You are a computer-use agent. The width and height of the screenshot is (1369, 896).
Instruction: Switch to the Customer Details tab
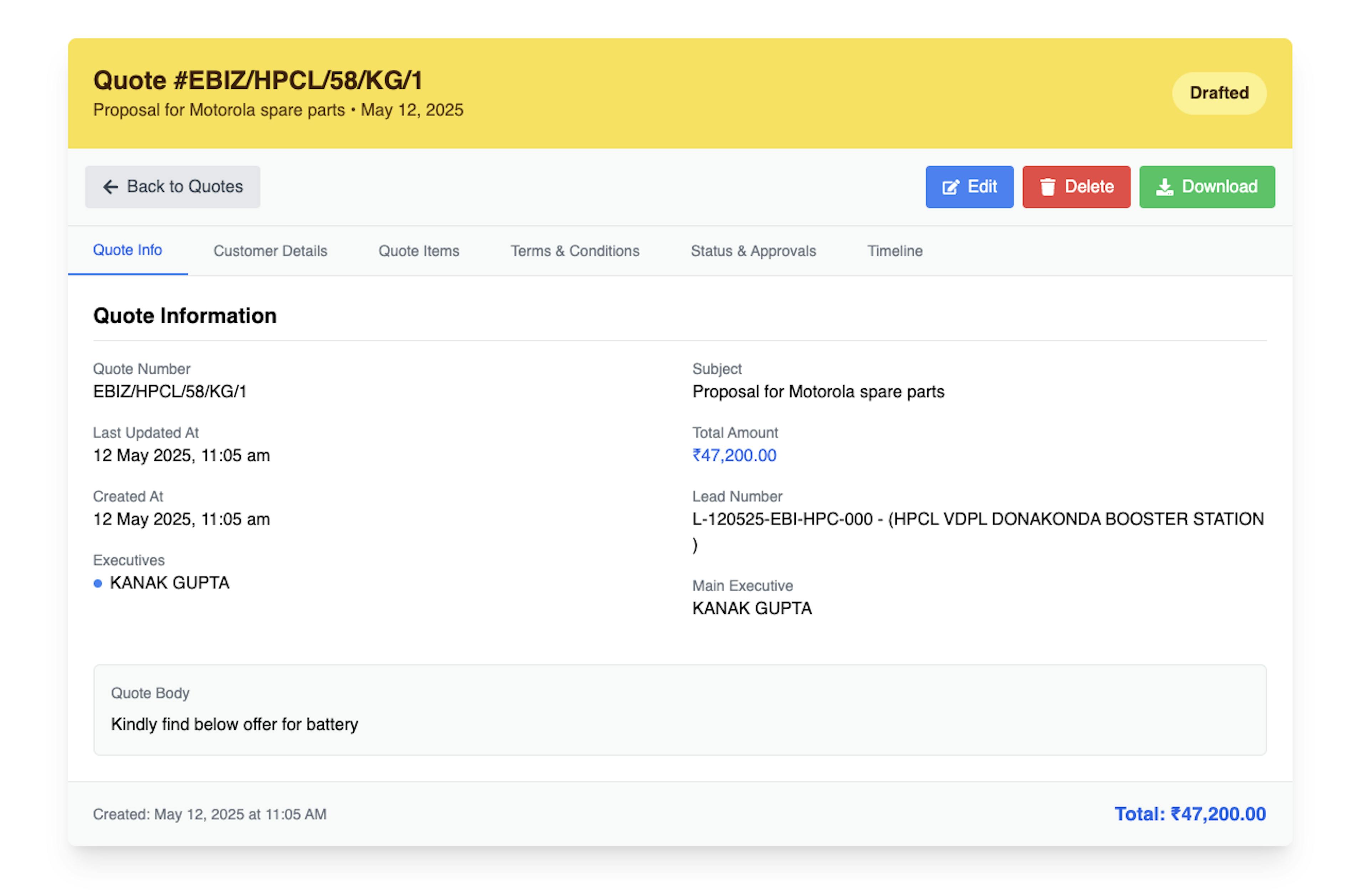point(270,251)
